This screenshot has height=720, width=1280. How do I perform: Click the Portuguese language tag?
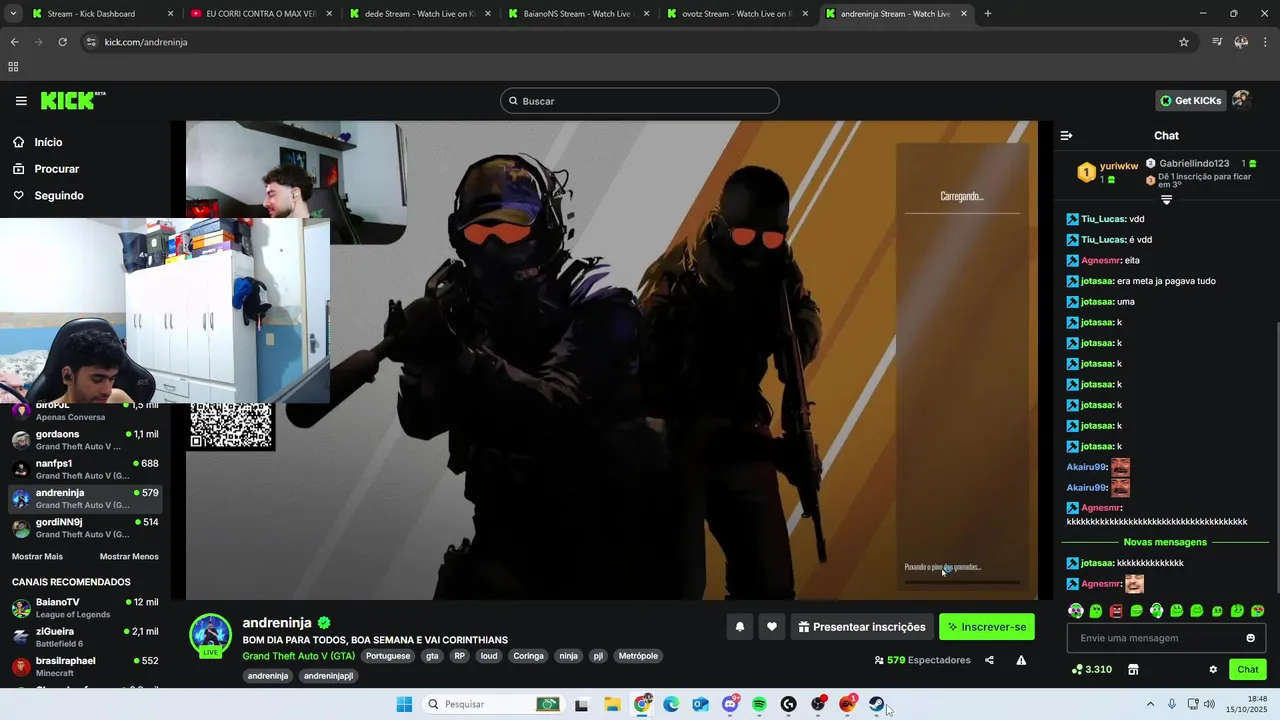point(387,656)
